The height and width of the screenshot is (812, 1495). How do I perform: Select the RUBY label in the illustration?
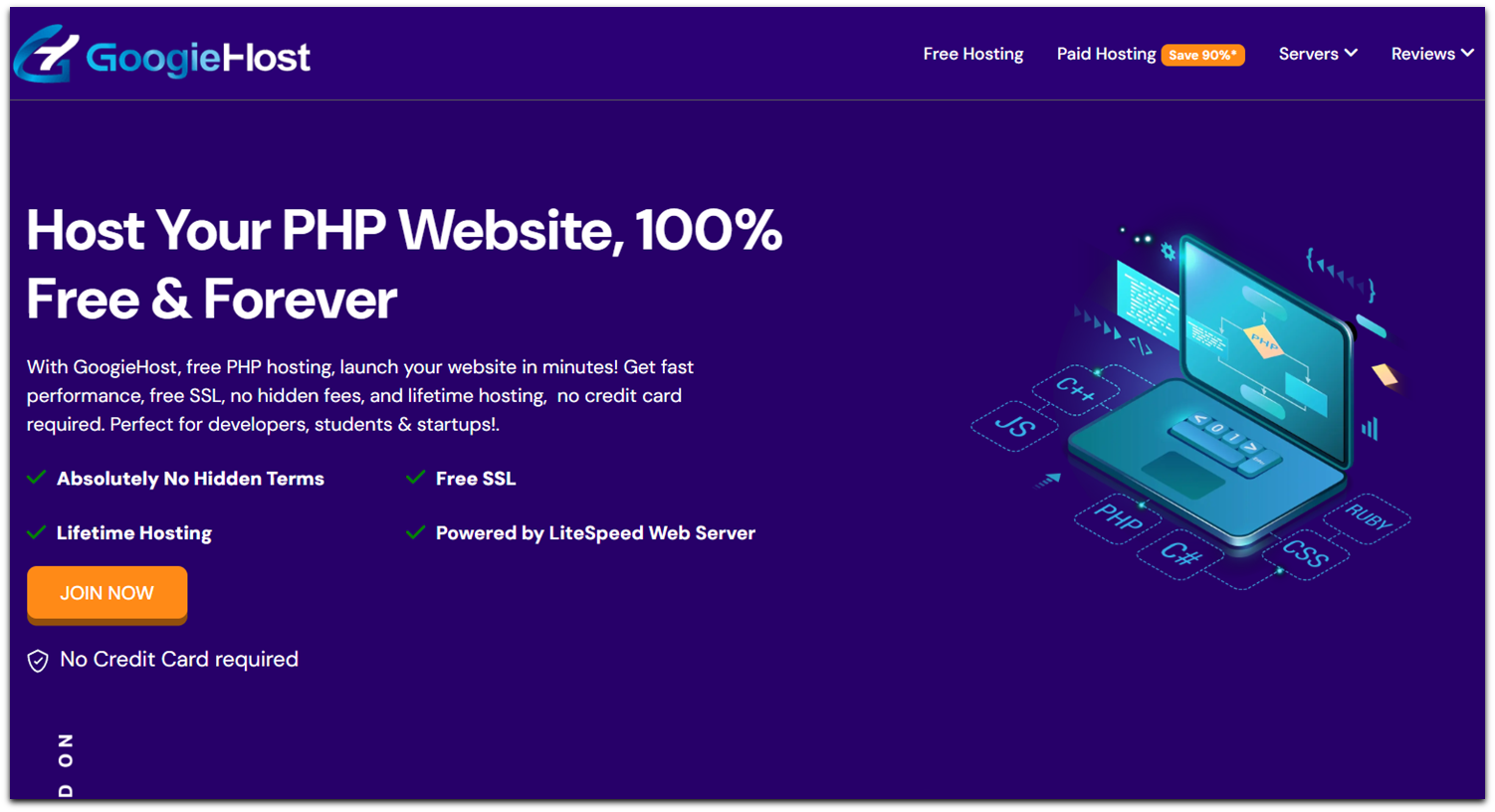(x=1370, y=518)
